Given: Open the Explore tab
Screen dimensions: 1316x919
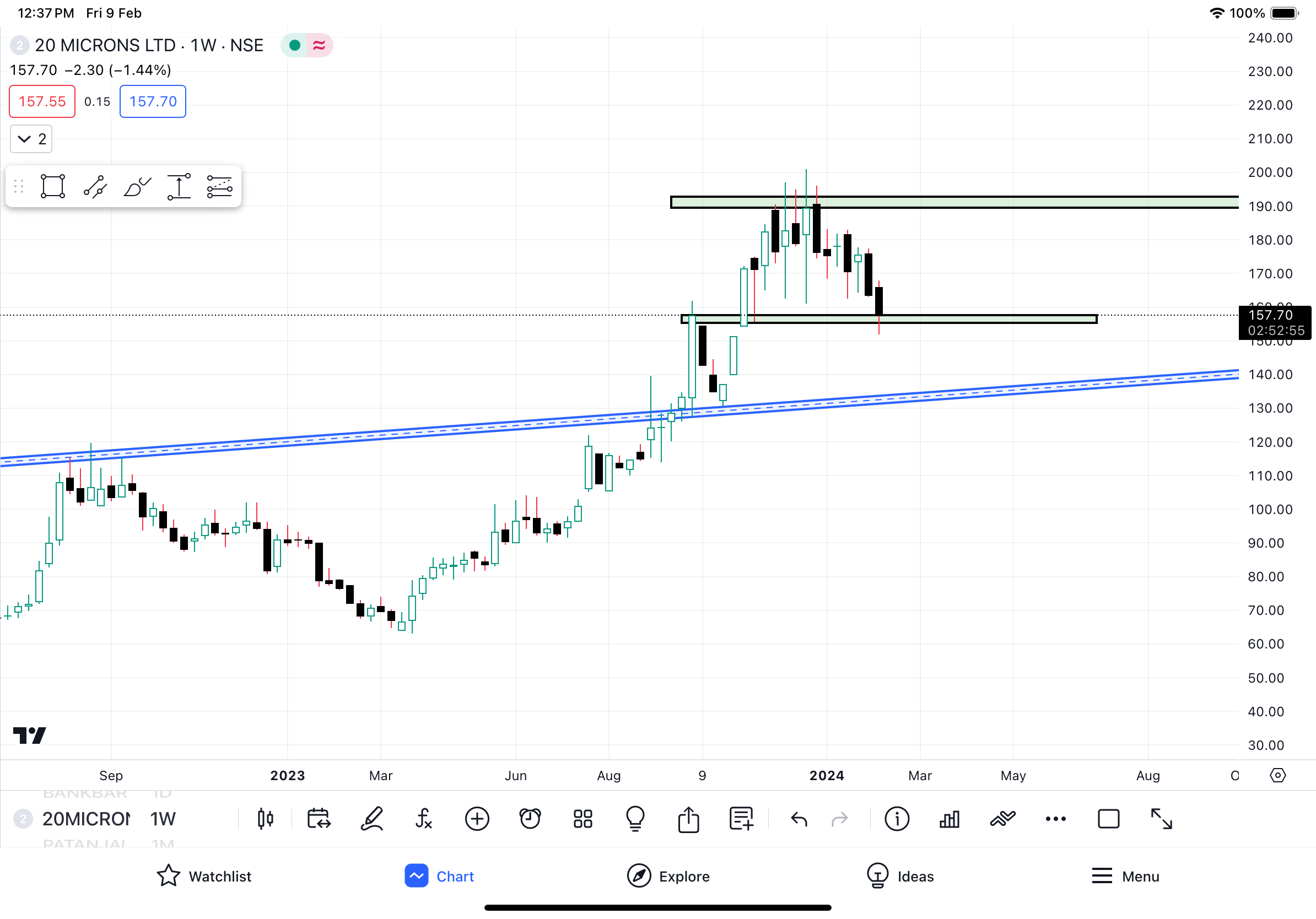Looking at the screenshot, I should pos(668,876).
